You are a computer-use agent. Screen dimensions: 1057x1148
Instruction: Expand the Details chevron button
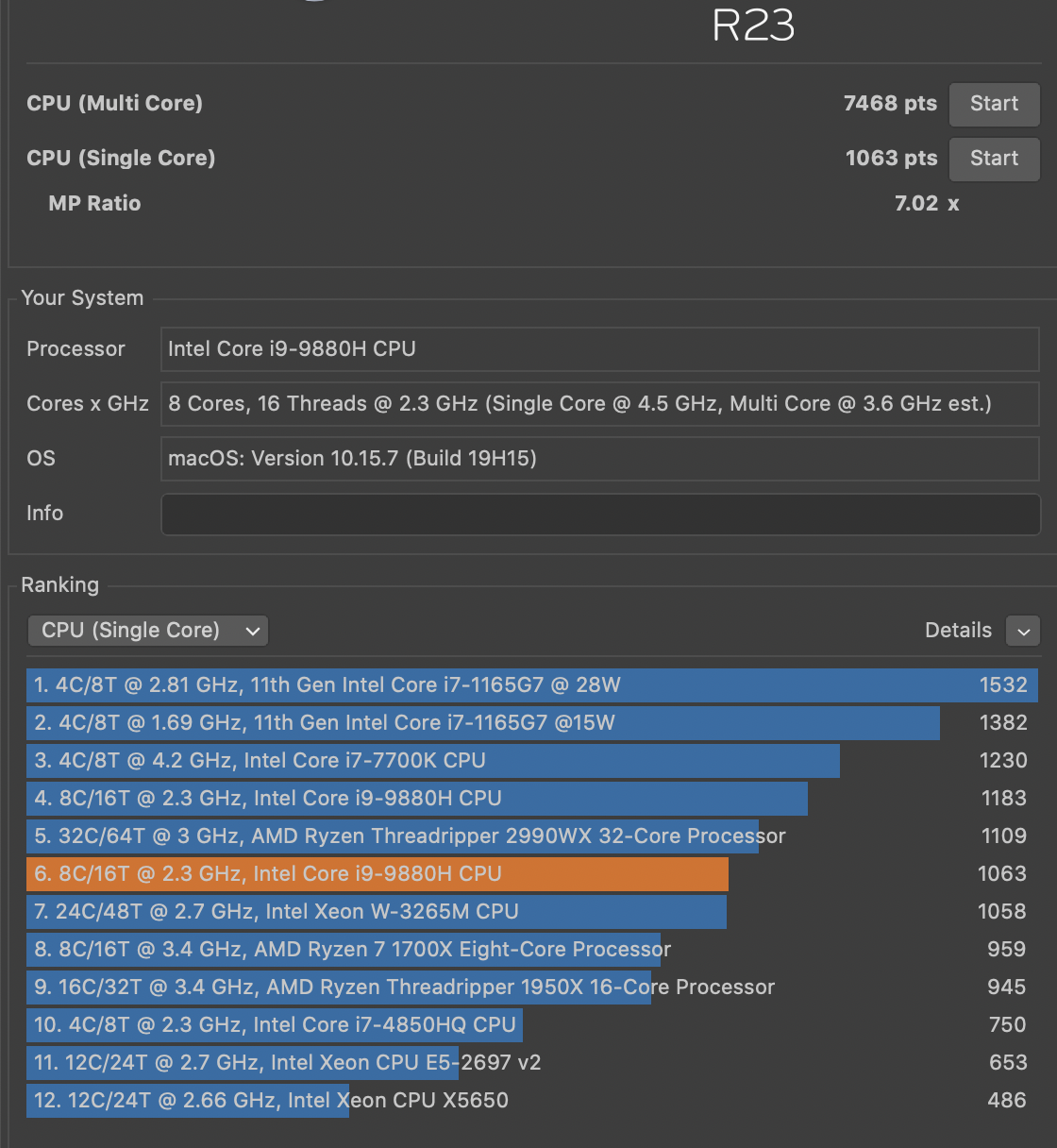pyautogui.click(x=1023, y=631)
